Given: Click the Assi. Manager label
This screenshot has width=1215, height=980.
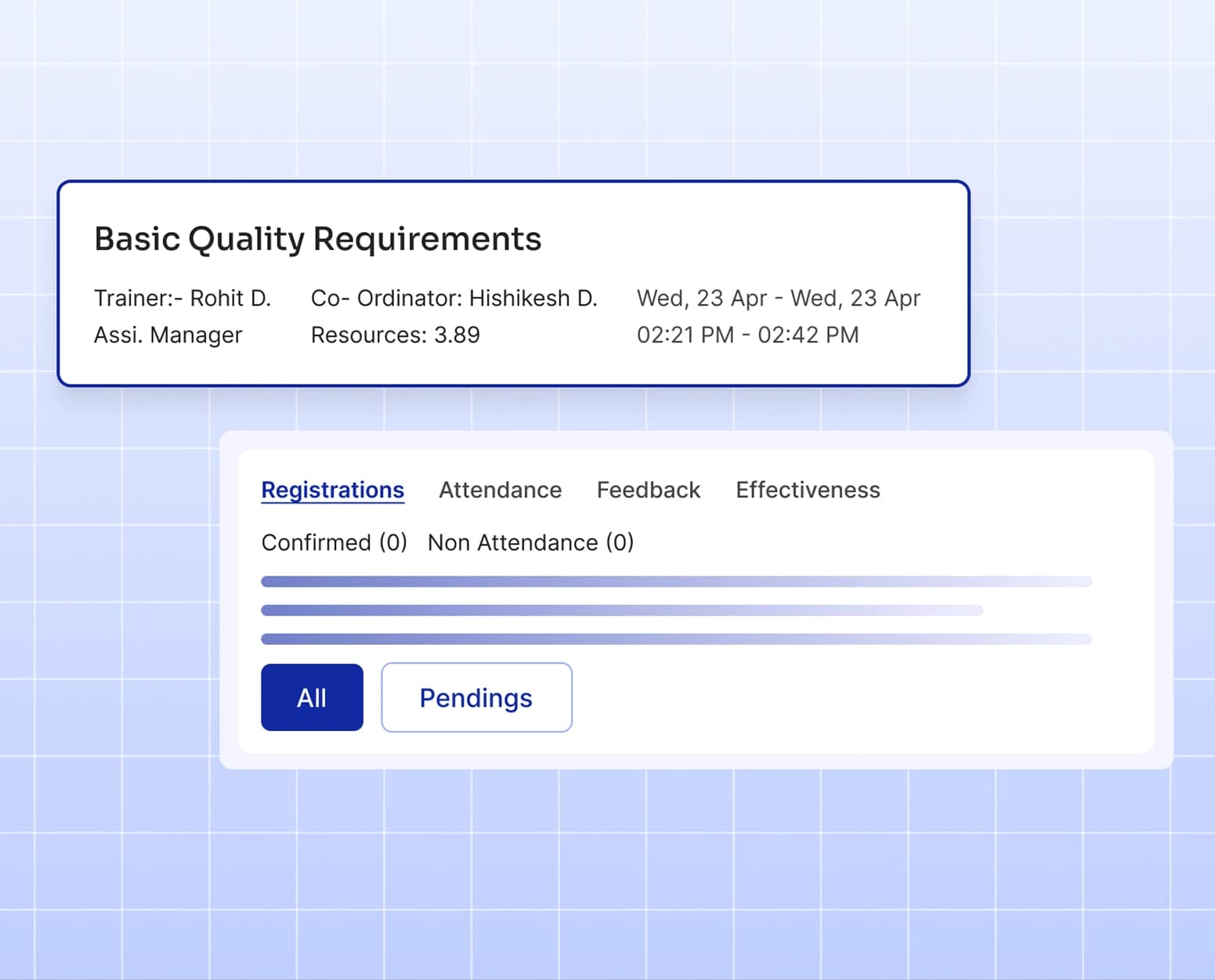Looking at the screenshot, I should coord(168,335).
